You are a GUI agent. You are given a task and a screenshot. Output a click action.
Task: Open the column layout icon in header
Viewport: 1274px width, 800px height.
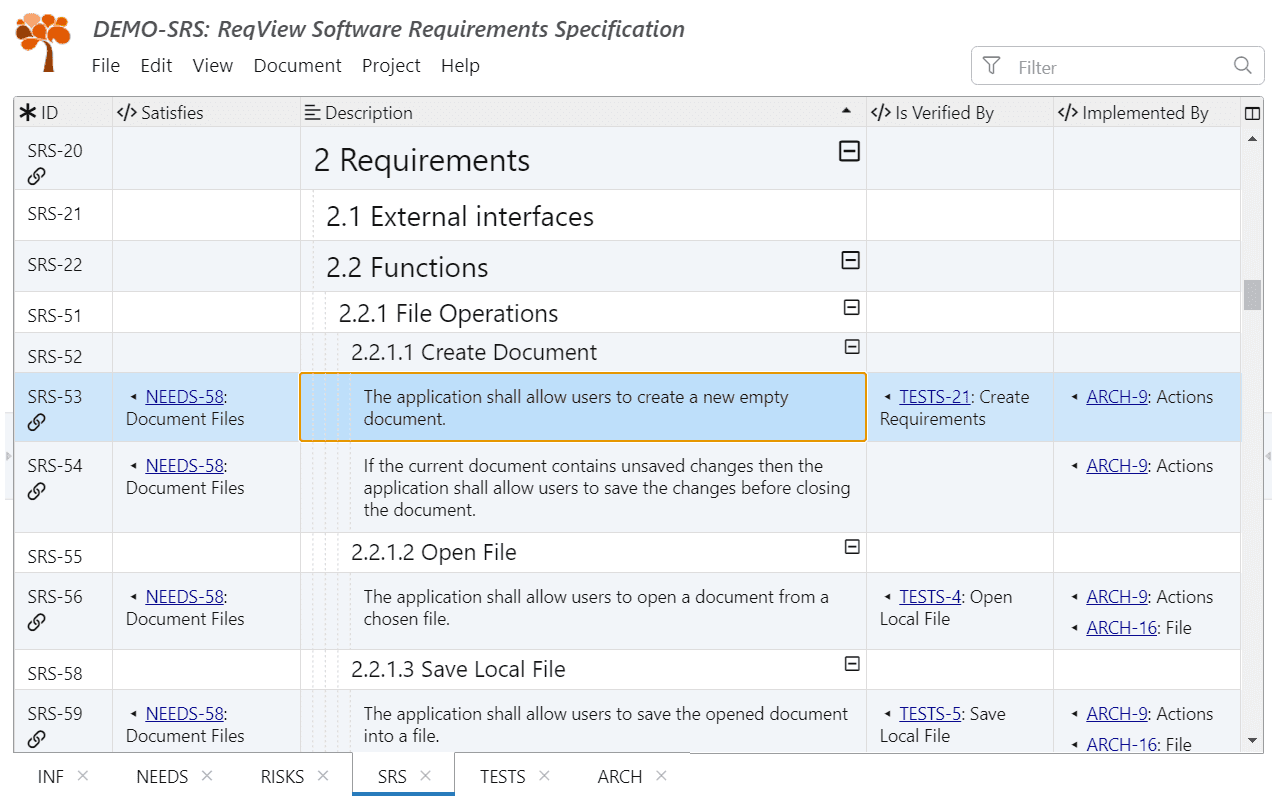pyautogui.click(x=1252, y=113)
